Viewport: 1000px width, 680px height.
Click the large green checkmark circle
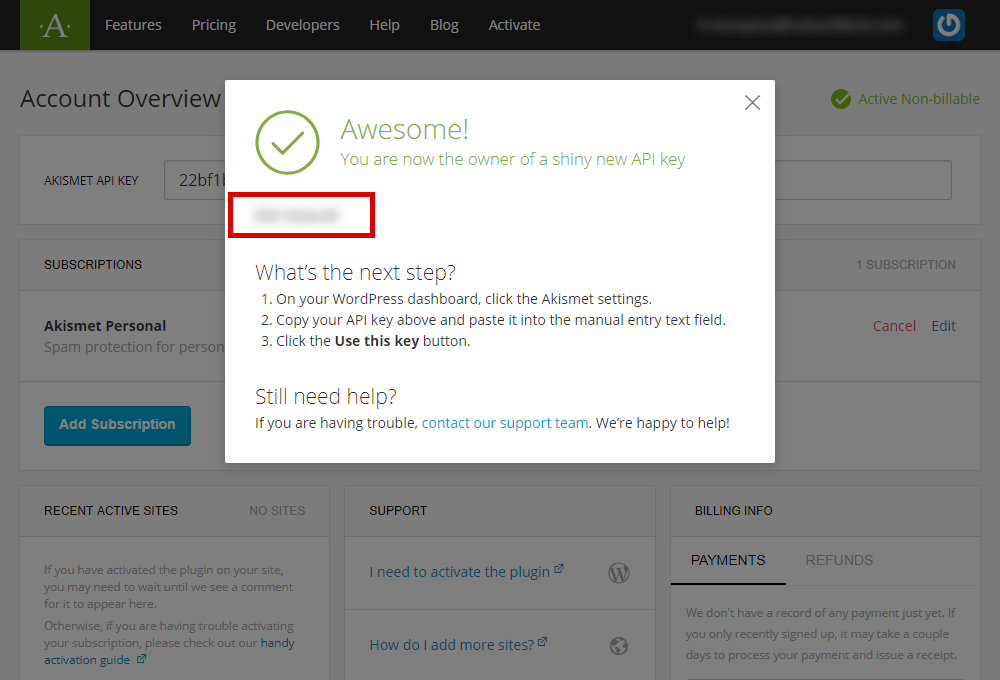[x=287, y=143]
